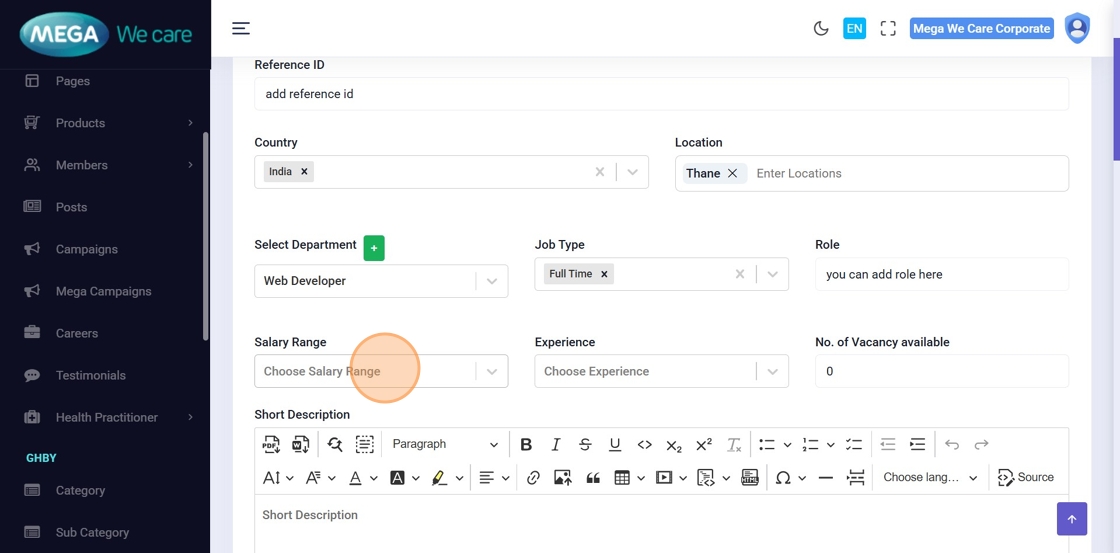Toggle fullscreen mode in header
The width and height of the screenshot is (1120, 553).
888,29
